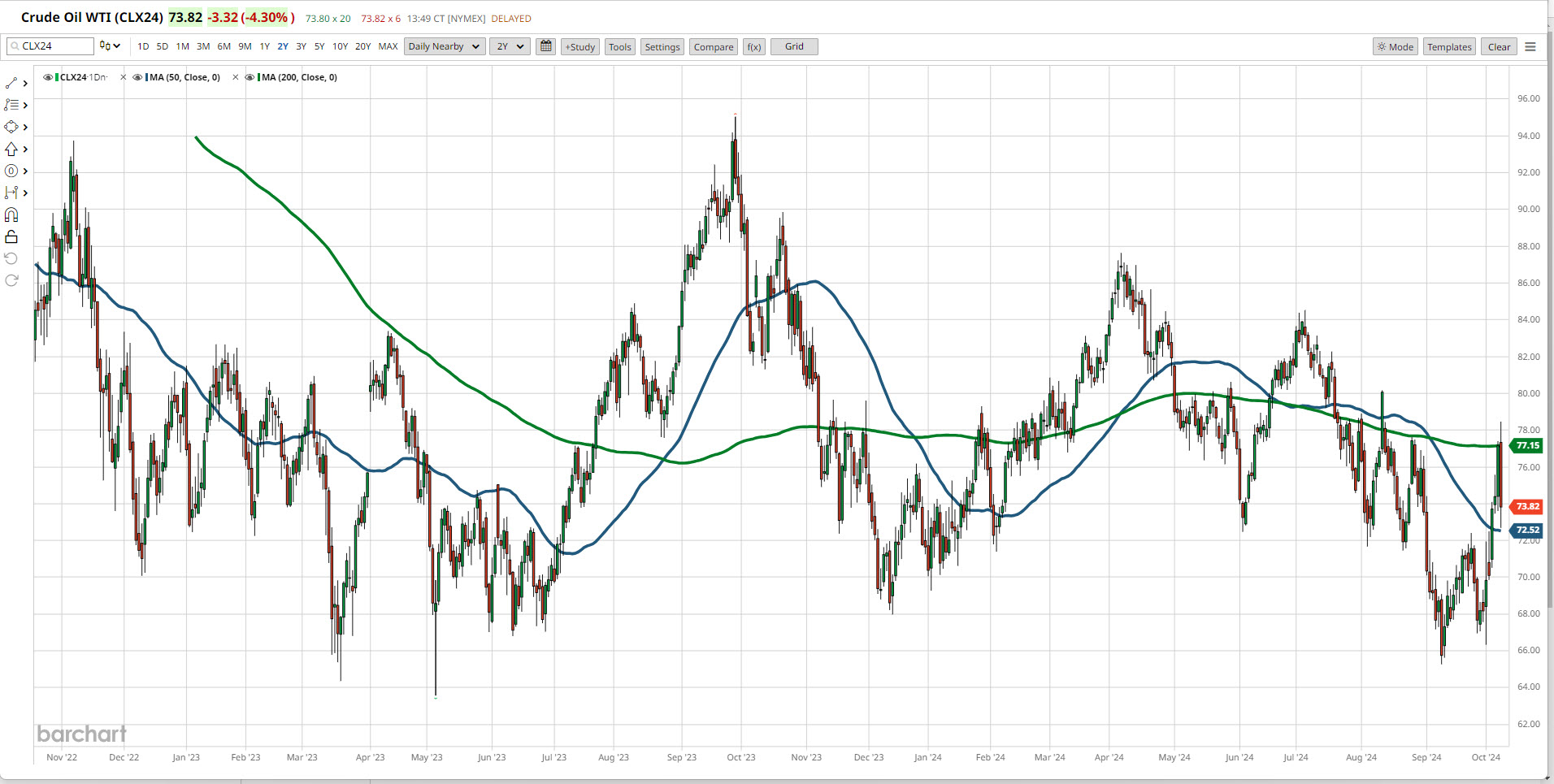Screen dimensions: 1554x784
Task: Click the MA (50, Close, 0) legend label
Action: pyautogui.click(x=185, y=77)
